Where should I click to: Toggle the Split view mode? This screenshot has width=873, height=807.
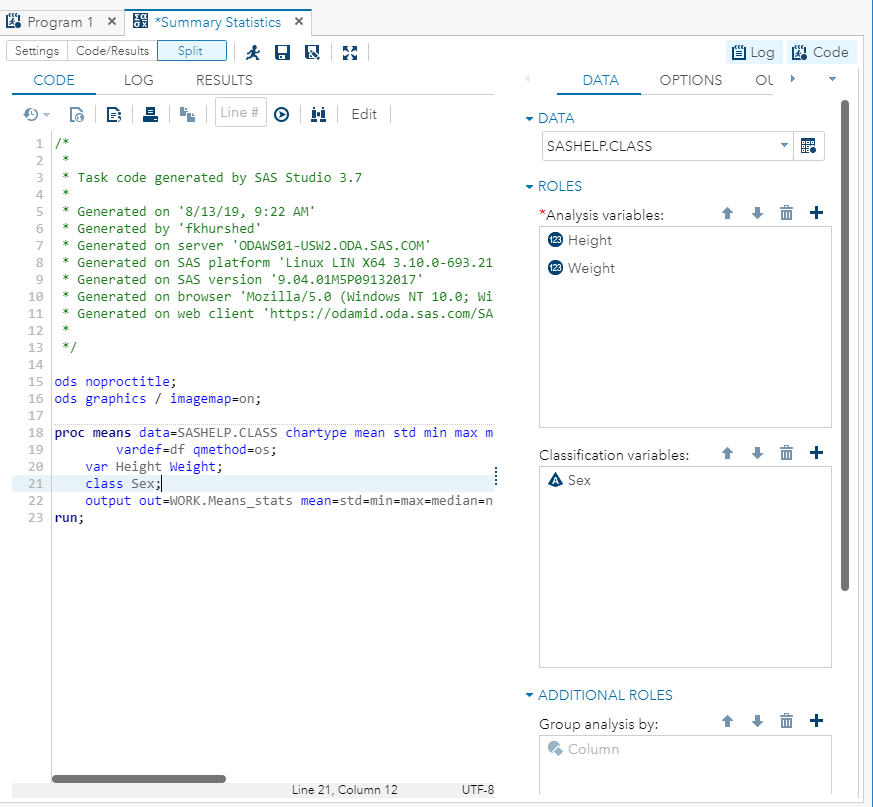tap(191, 51)
